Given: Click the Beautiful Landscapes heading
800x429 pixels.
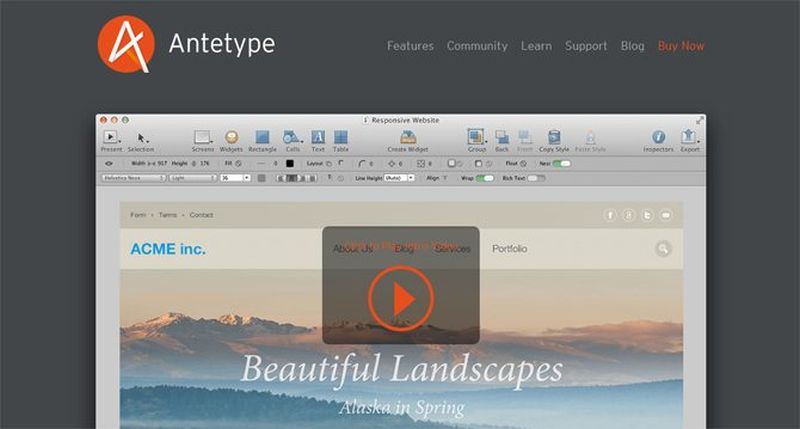Looking at the screenshot, I should [402, 369].
